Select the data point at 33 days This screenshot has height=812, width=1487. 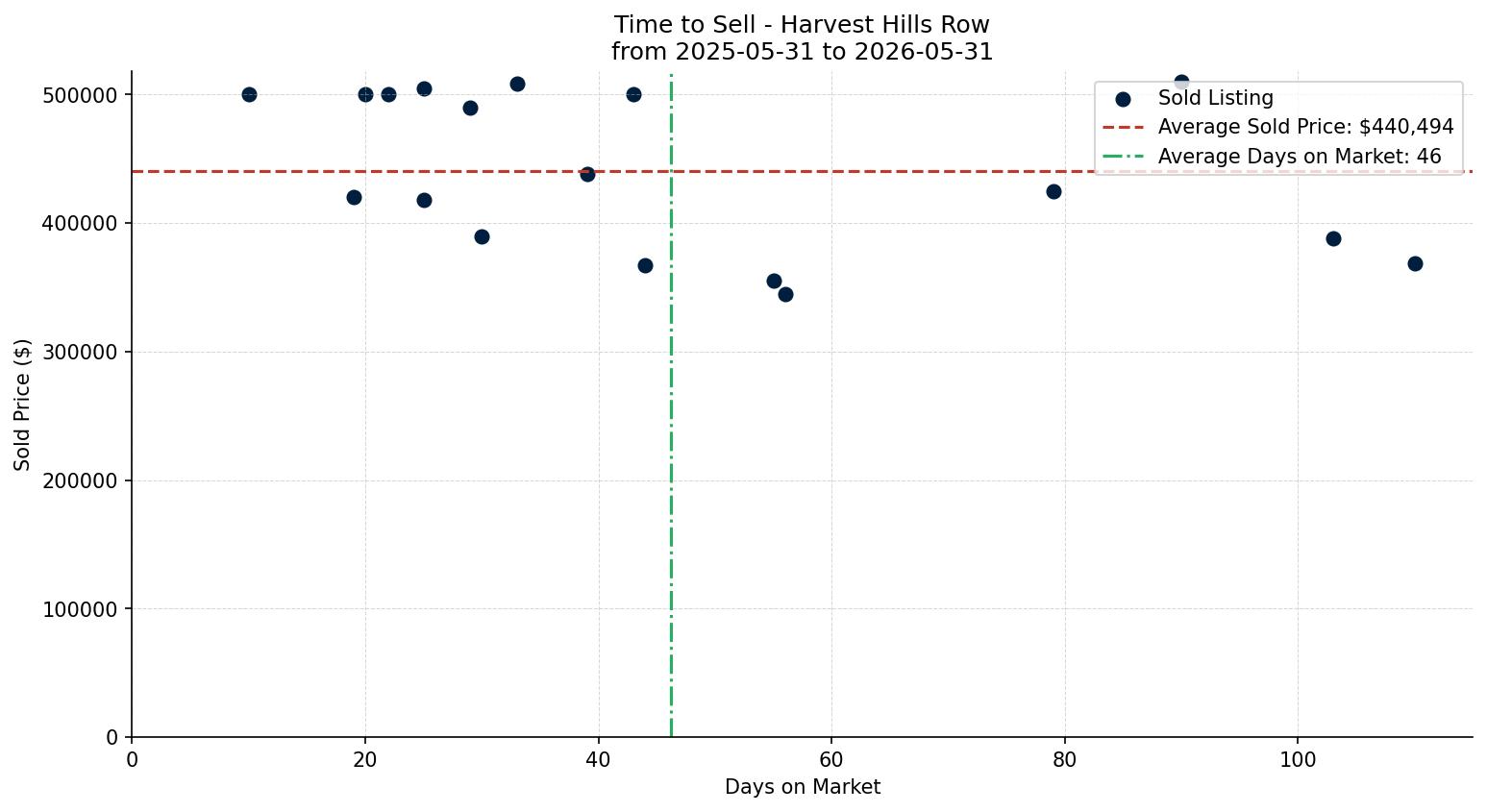517,84
